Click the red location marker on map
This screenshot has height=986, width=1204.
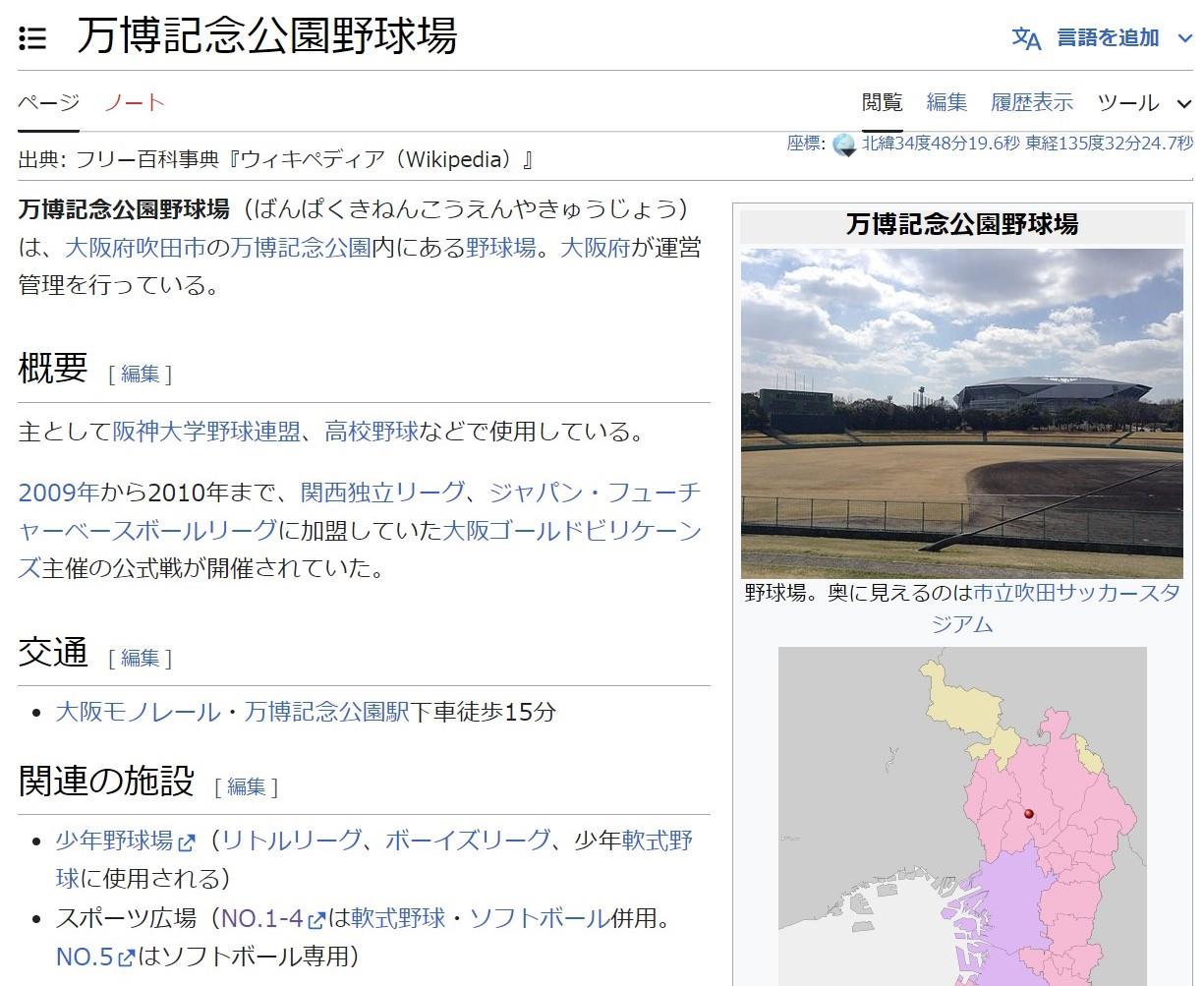click(1029, 814)
